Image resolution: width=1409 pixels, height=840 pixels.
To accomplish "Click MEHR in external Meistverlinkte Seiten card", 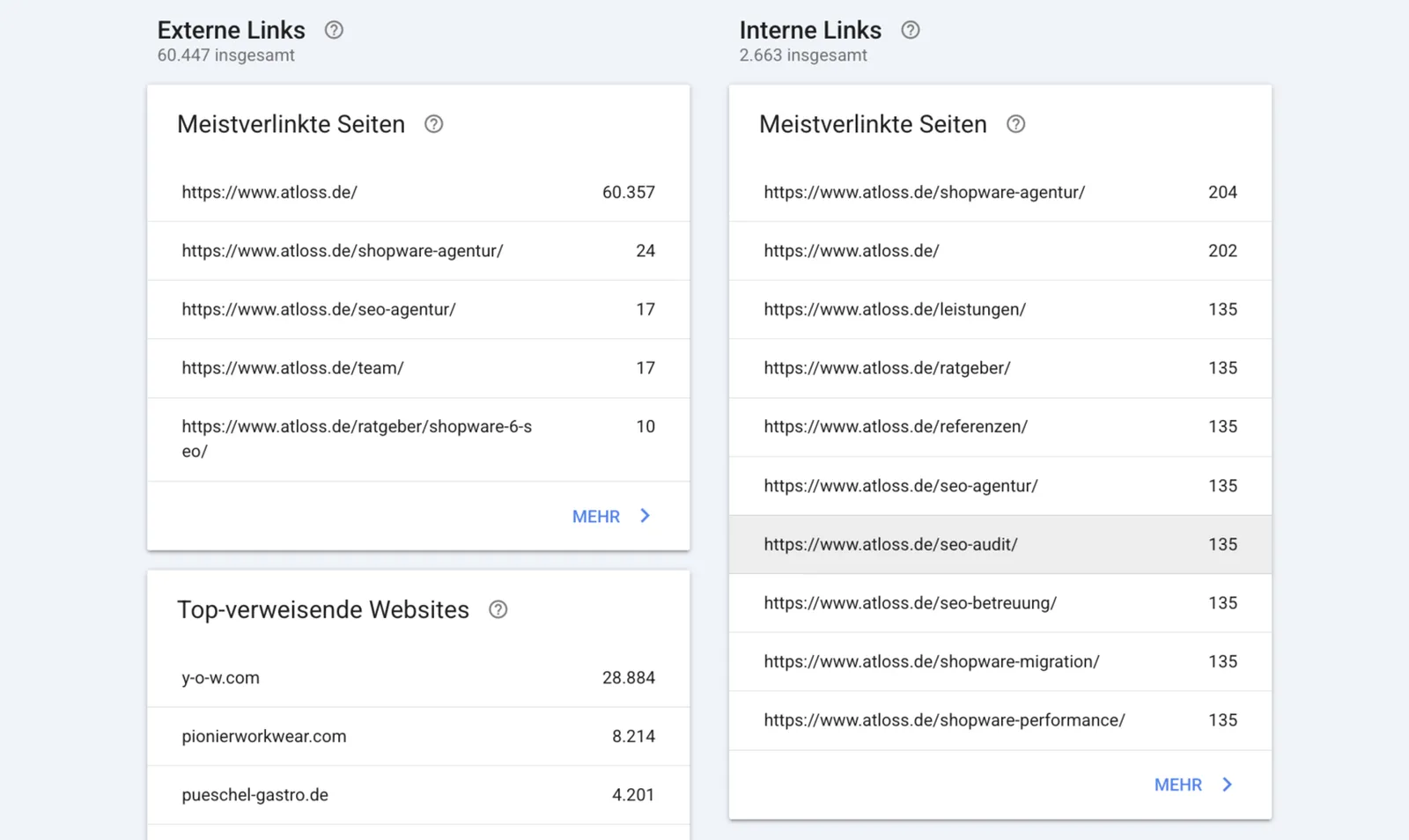I will (596, 517).
